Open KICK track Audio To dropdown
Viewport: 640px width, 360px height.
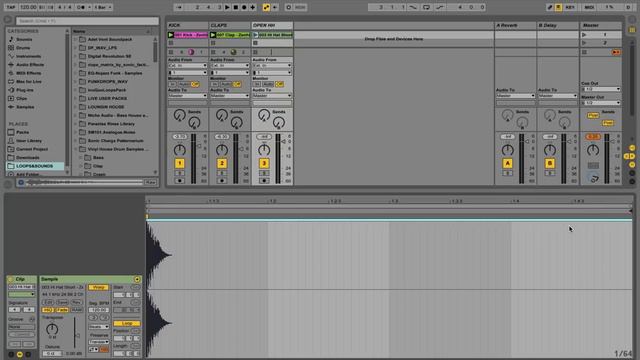tap(188, 96)
